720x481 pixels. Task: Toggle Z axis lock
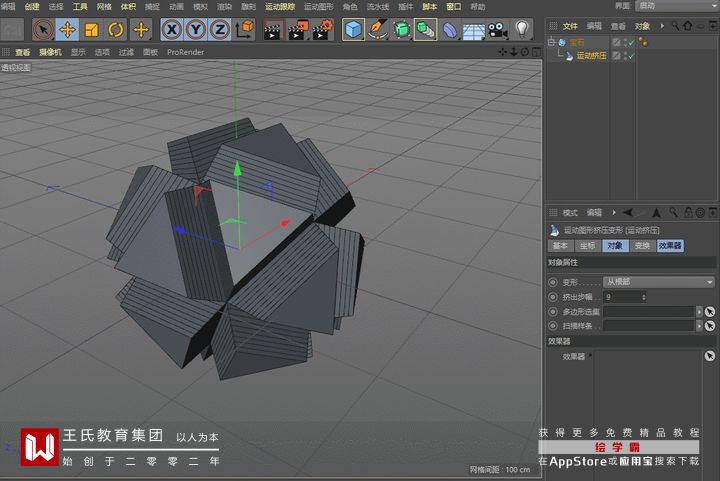[x=220, y=30]
